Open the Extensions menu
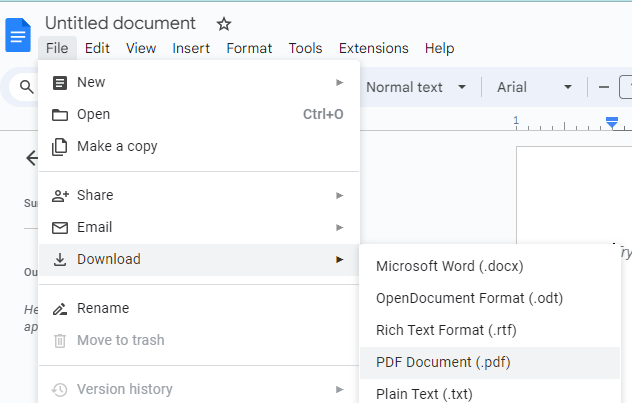Image resolution: width=632 pixels, height=403 pixels. 374,48
